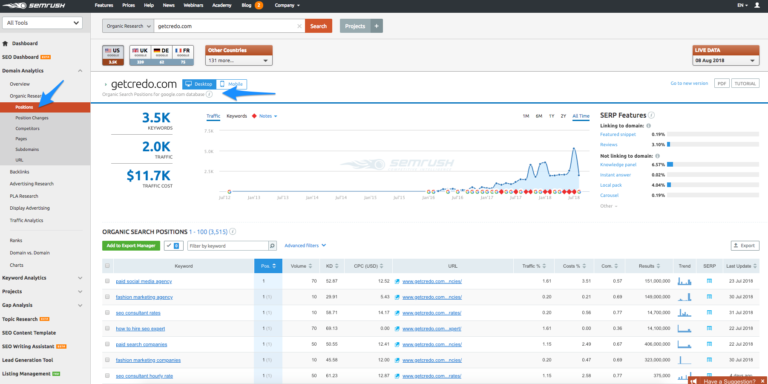Open trend chart for fashion marketing agency

(685, 297)
